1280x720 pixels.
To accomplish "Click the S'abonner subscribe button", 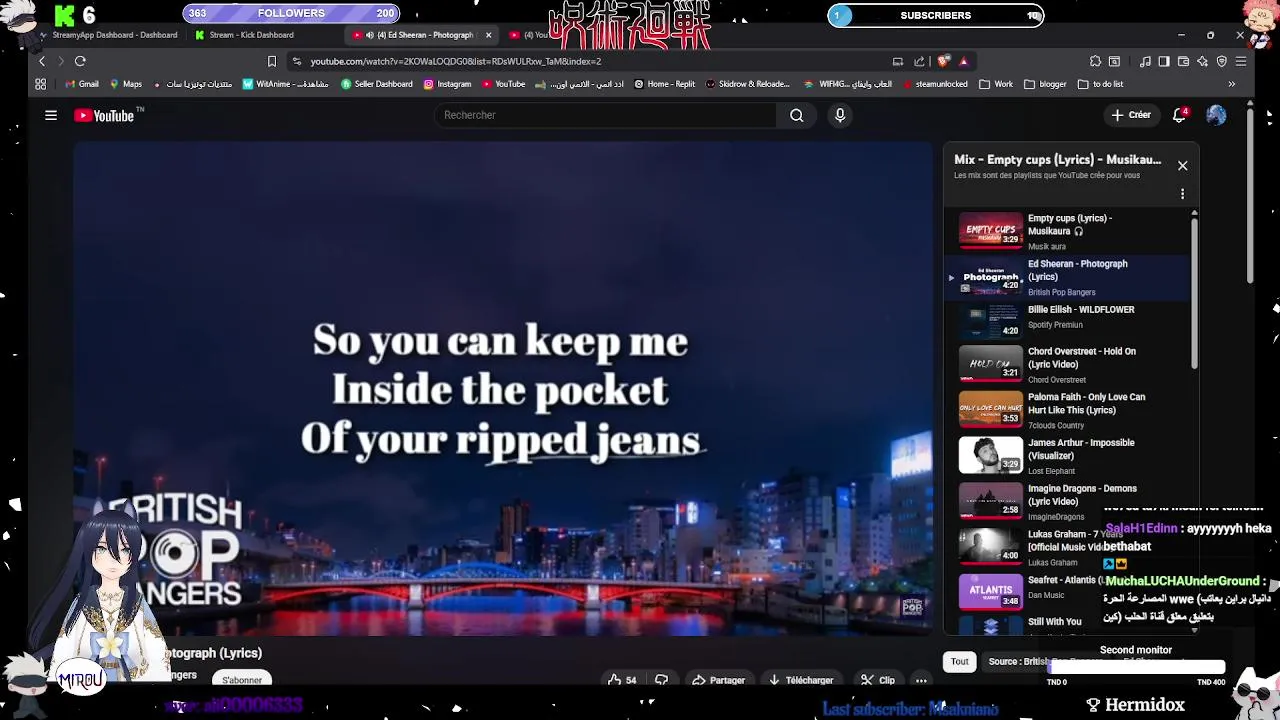I will [x=242, y=680].
